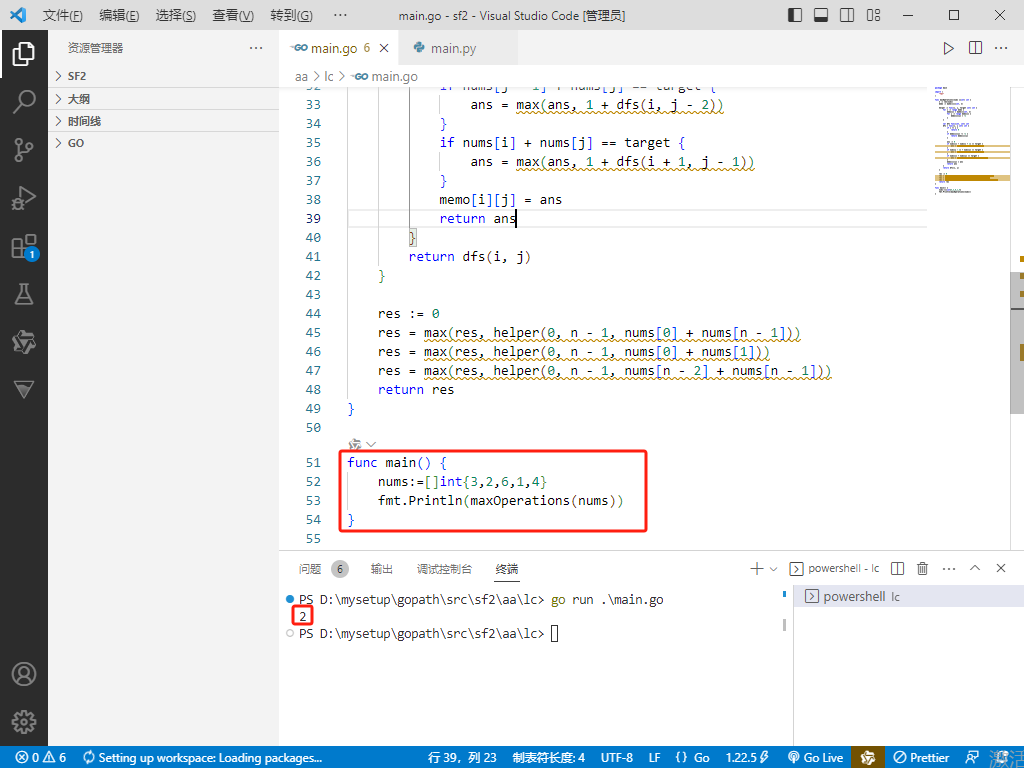1024x768 pixels.
Task: Change UTF-8 file encoding
Action: click(x=616, y=758)
